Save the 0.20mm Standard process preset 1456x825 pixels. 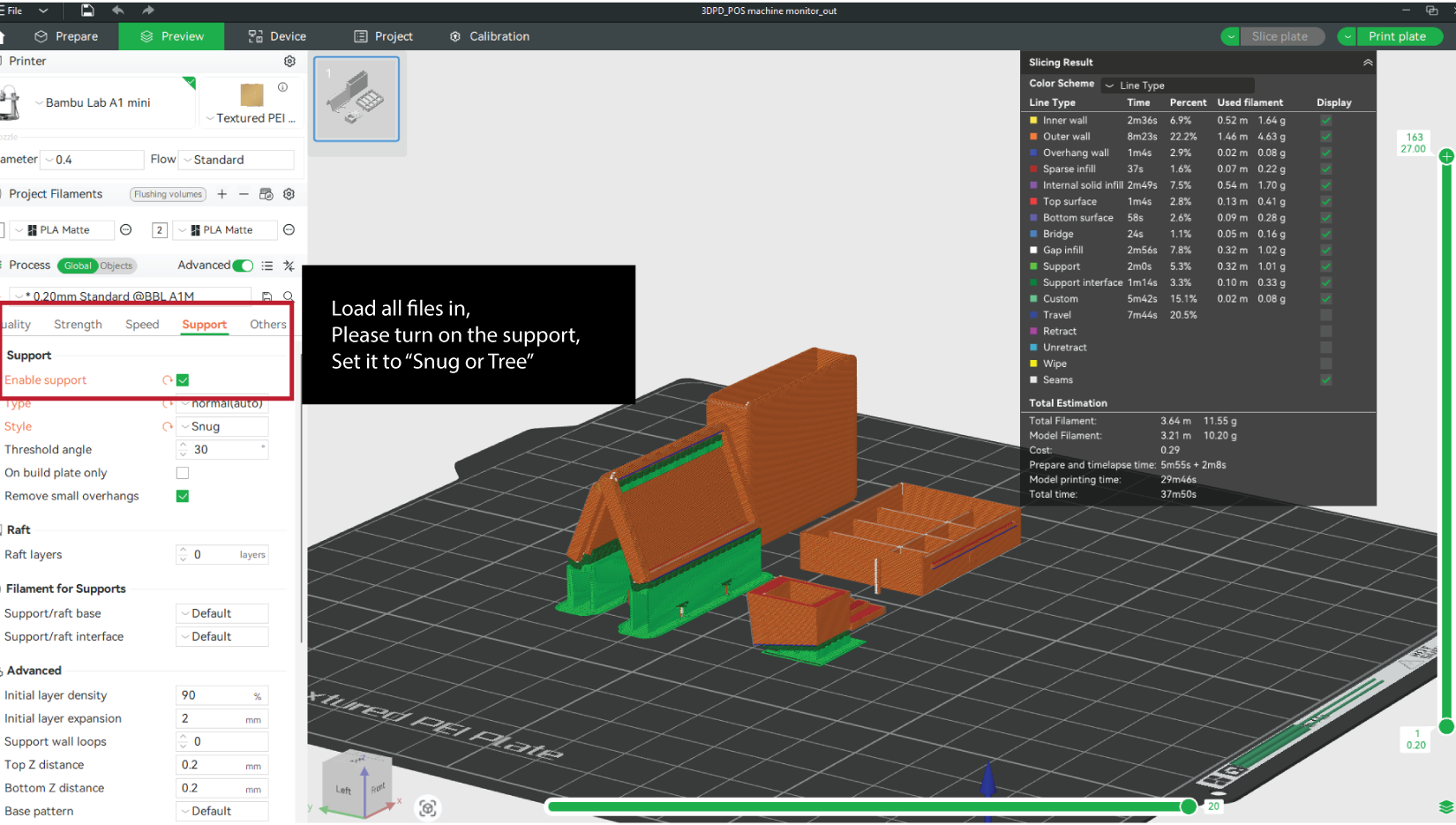(x=266, y=296)
